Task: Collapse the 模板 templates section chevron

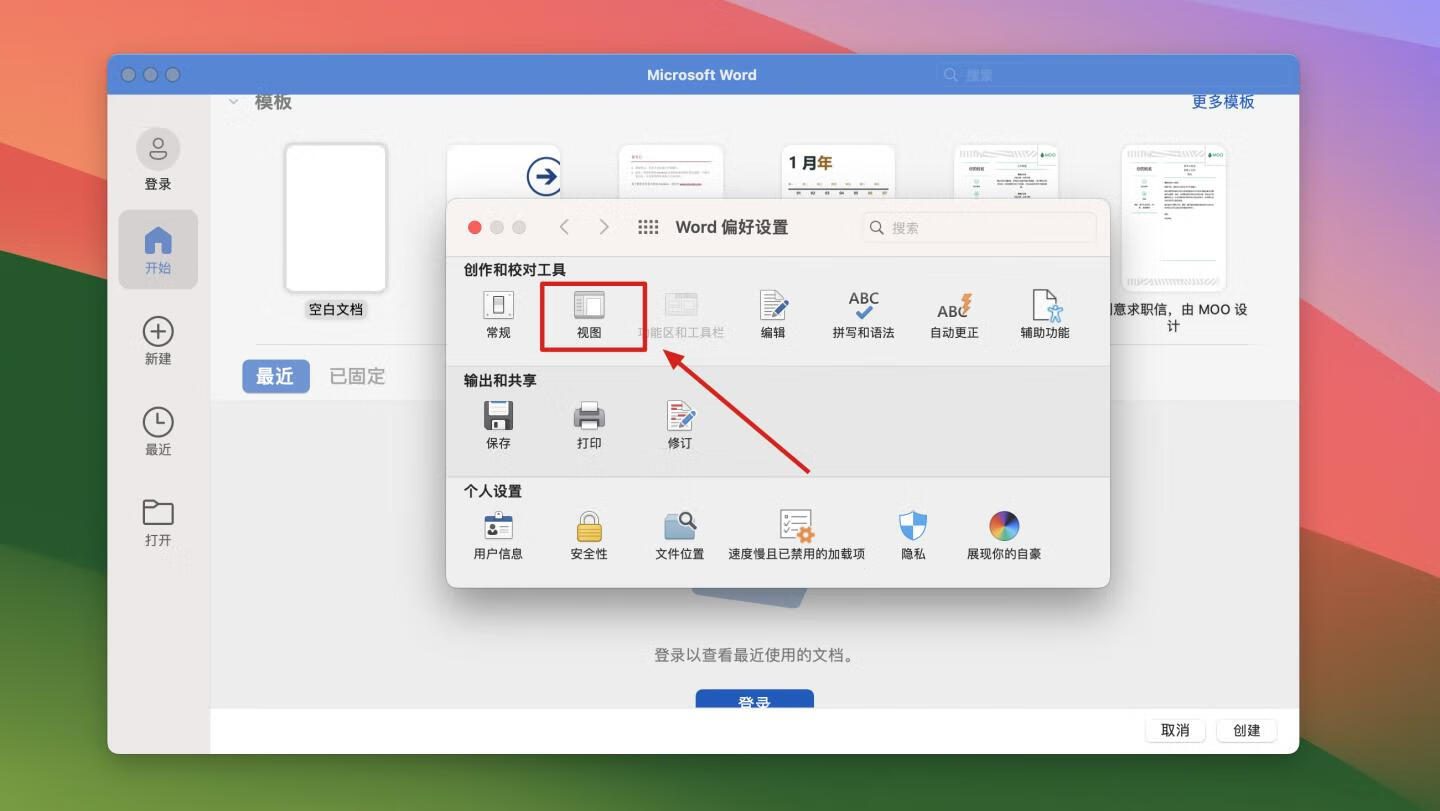Action: [x=233, y=102]
